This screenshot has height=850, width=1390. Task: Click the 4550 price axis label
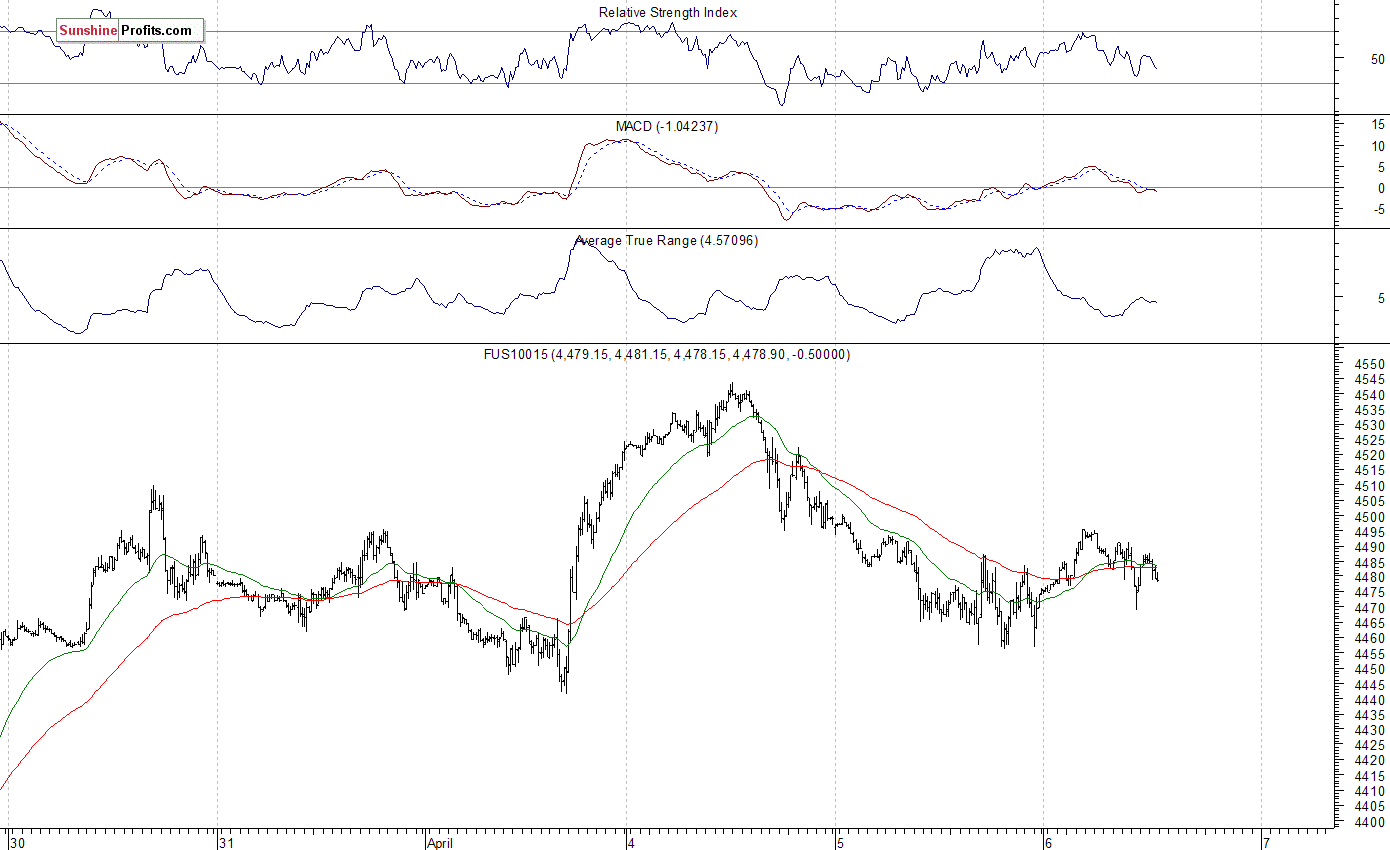1370,364
